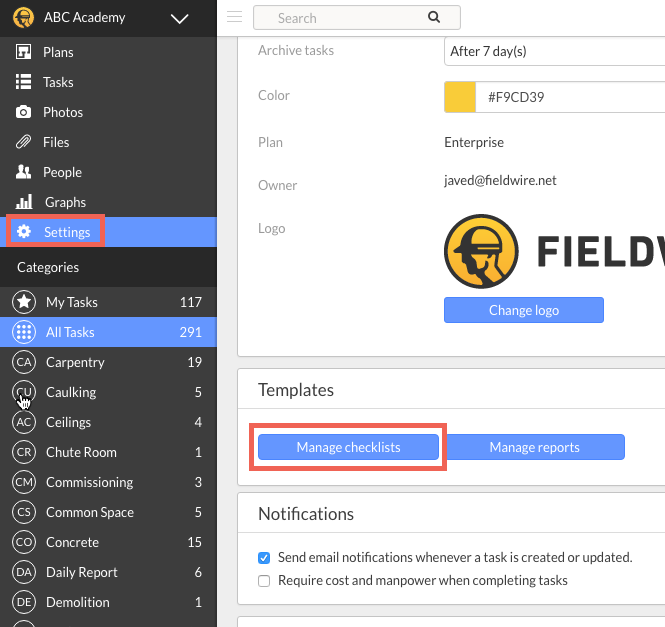This screenshot has width=665, height=627.
Task: Select the Common Space category label
Action: pos(90,512)
